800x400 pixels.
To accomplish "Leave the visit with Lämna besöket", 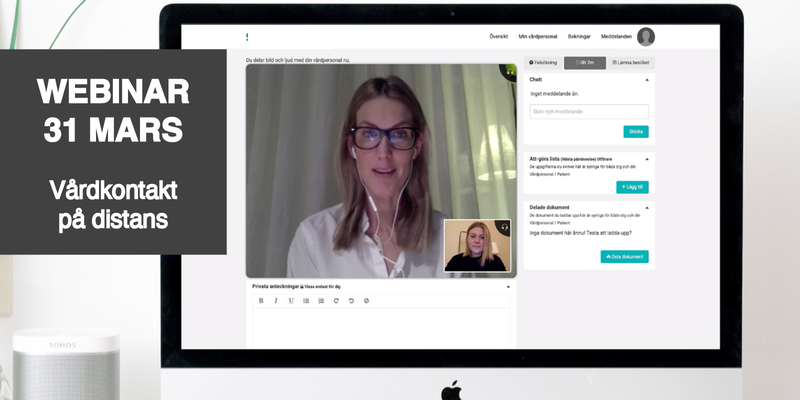I will [x=631, y=63].
